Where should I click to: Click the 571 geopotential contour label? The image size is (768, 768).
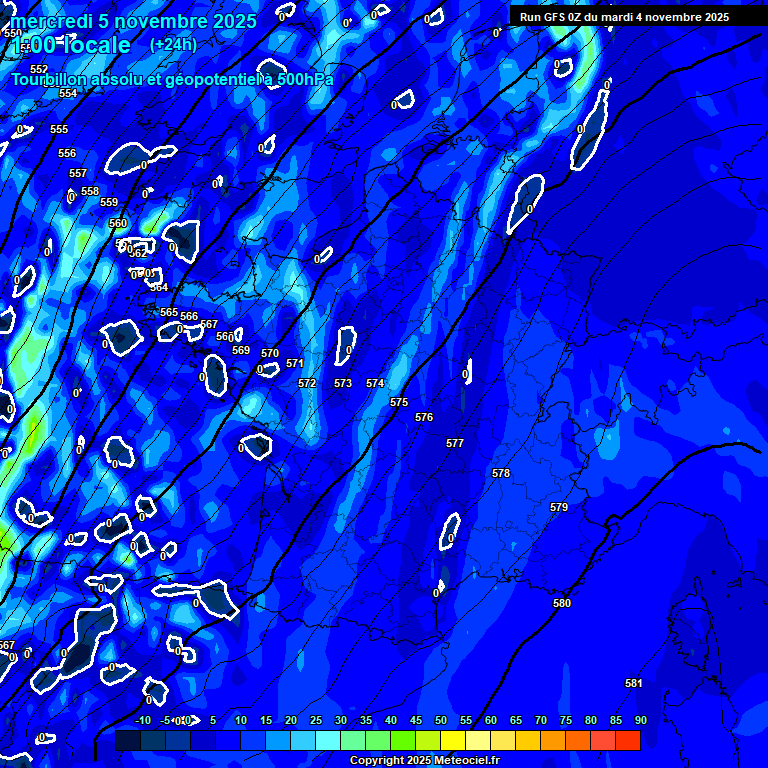point(294,363)
